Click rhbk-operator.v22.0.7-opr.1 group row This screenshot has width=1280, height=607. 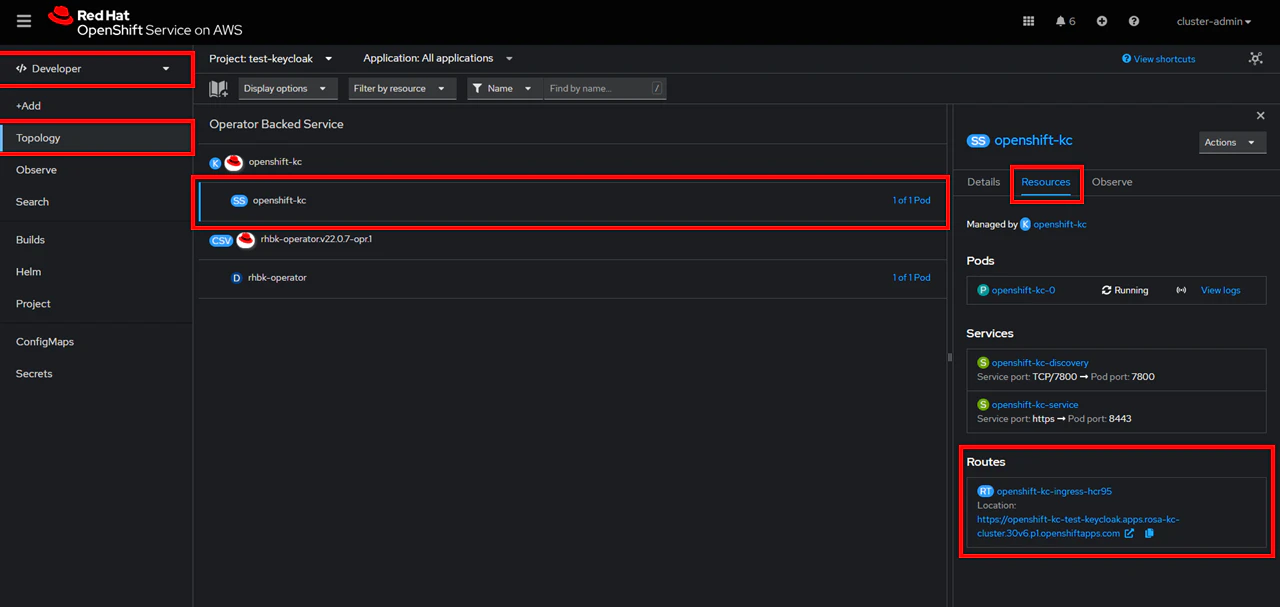(573, 240)
